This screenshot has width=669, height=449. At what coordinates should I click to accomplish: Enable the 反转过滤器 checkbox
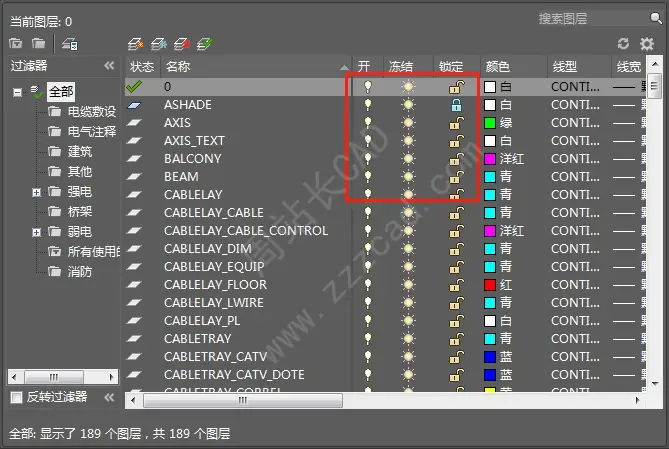click(16, 398)
